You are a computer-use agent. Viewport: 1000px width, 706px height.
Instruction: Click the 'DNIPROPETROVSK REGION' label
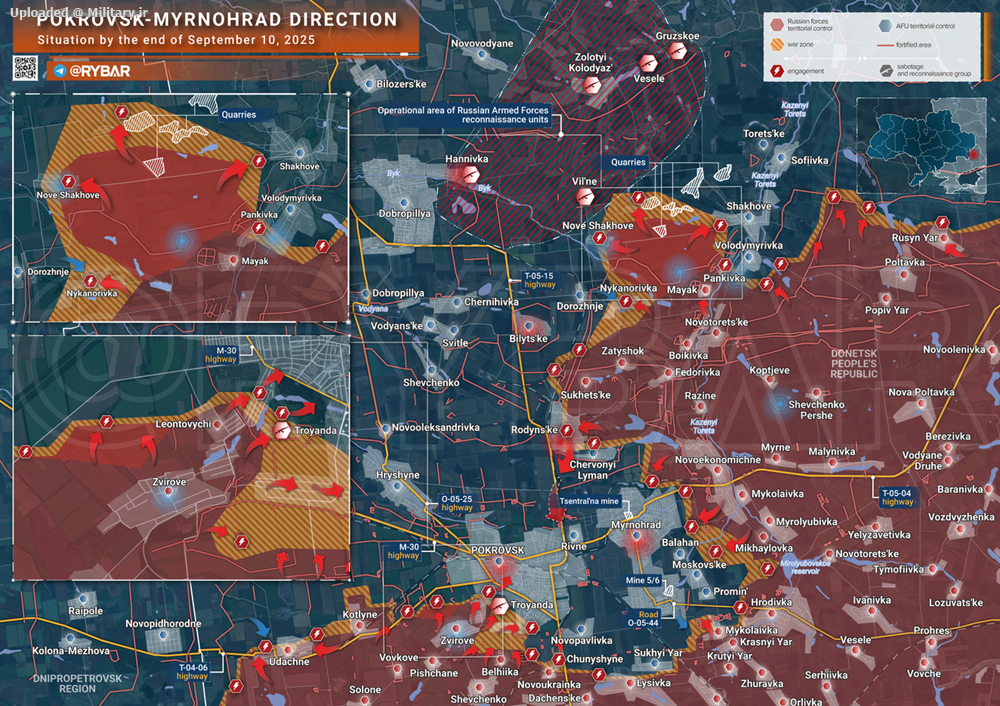(x=77, y=684)
